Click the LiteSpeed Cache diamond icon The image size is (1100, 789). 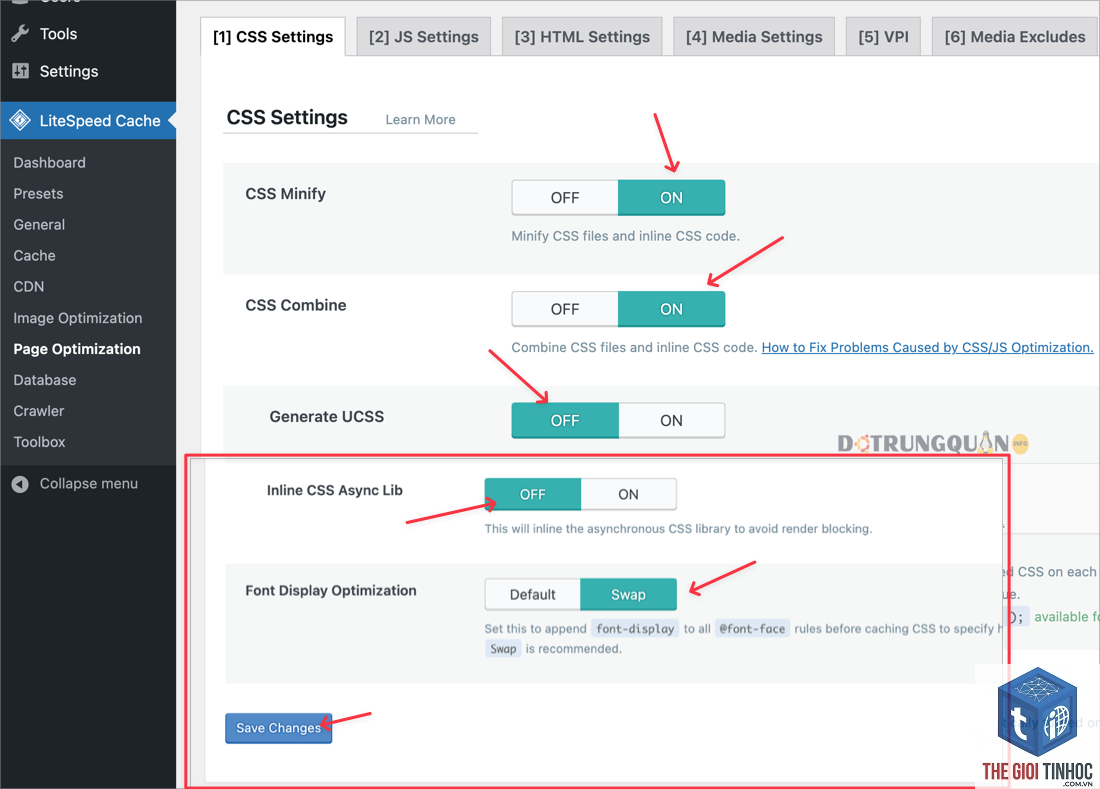pyautogui.click(x=20, y=121)
